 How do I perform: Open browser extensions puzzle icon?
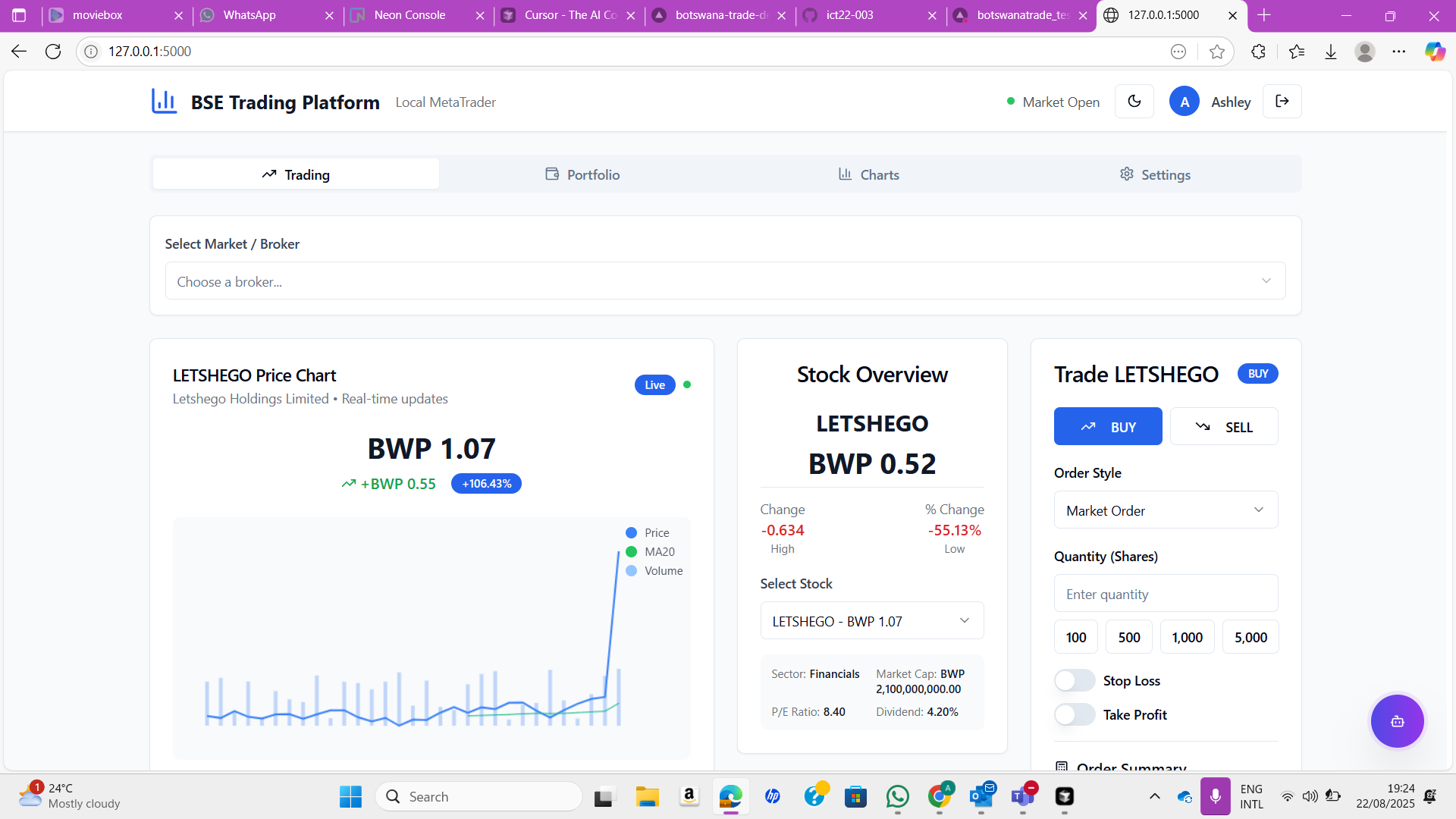click(x=1258, y=52)
